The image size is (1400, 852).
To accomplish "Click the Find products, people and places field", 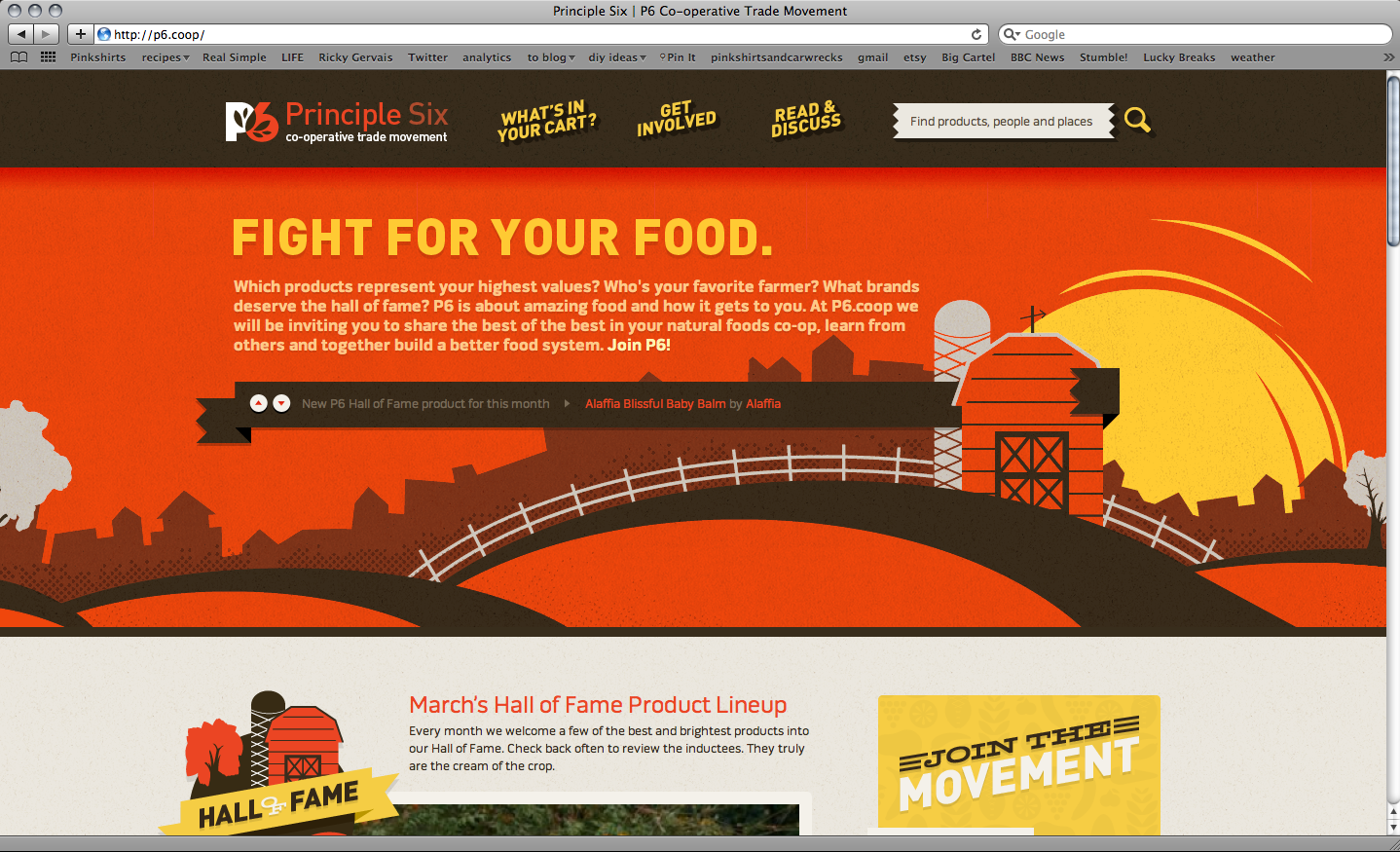I will click(1003, 121).
